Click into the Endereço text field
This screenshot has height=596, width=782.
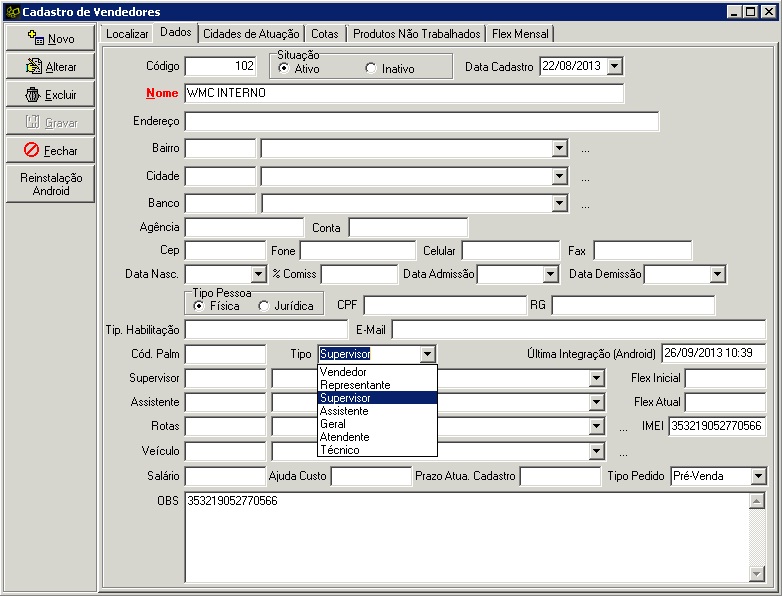click(421, 121)
